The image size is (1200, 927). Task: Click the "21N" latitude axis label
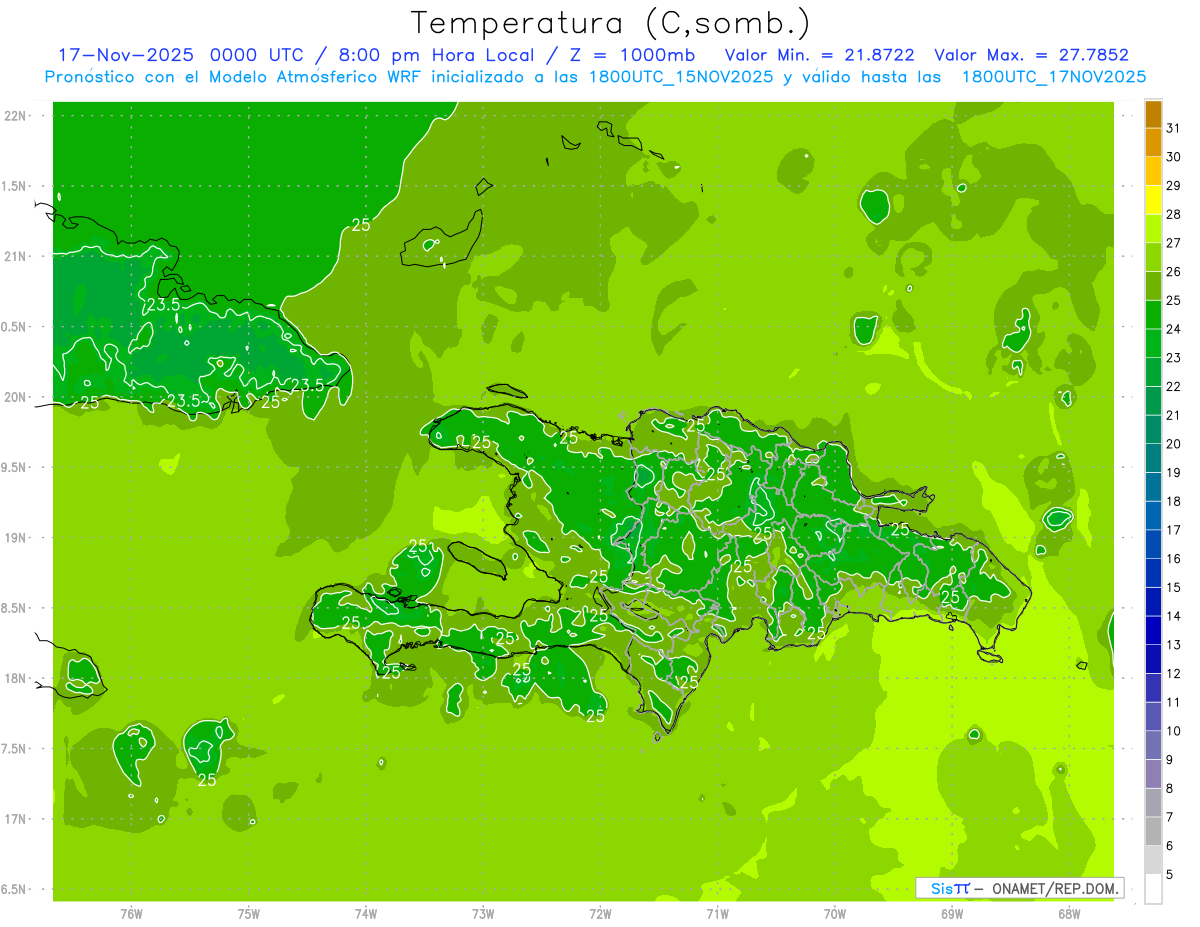point(16,256)
